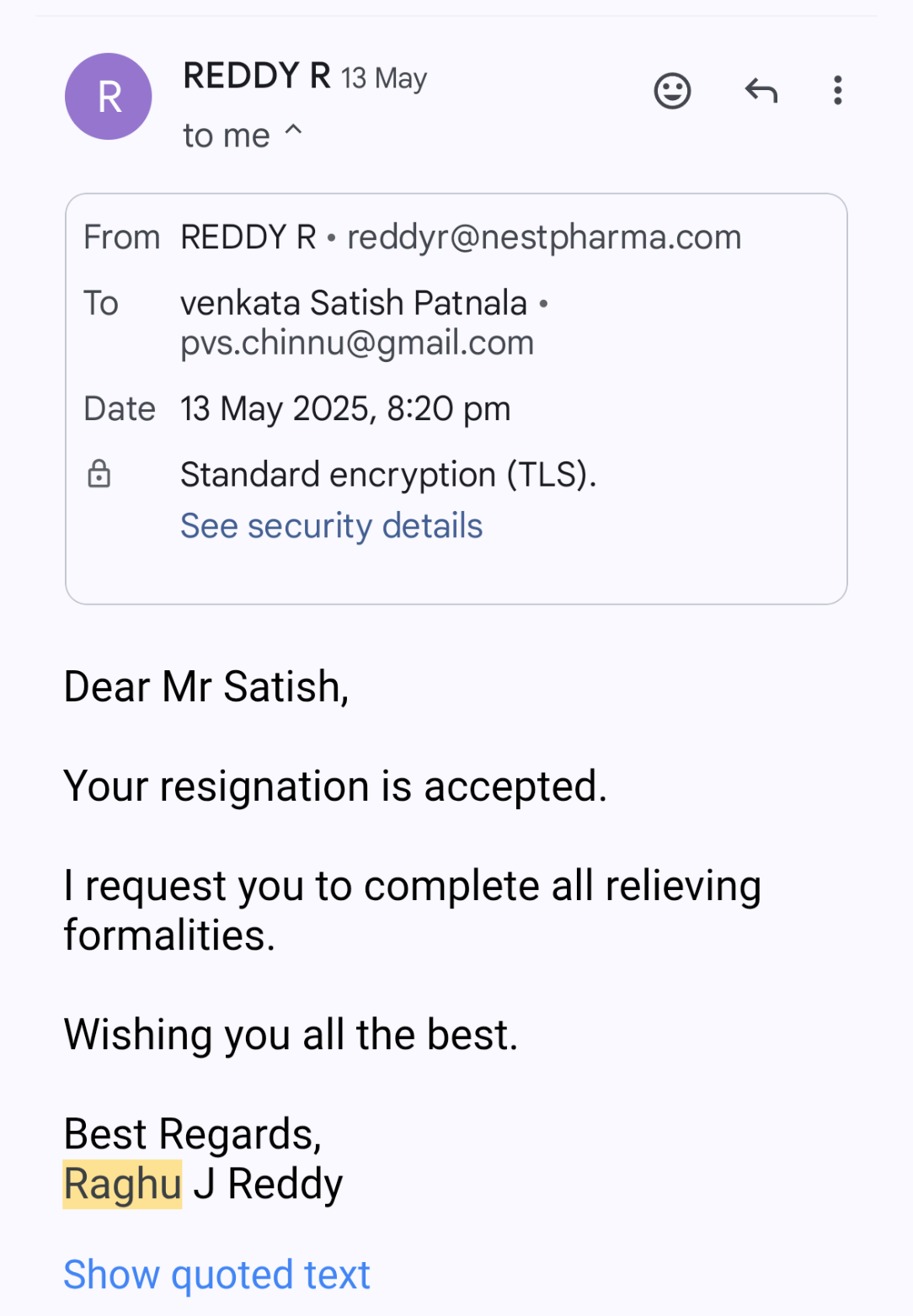Click the date 13 May 2025, 8:20 pm

(x=345, y=409)
